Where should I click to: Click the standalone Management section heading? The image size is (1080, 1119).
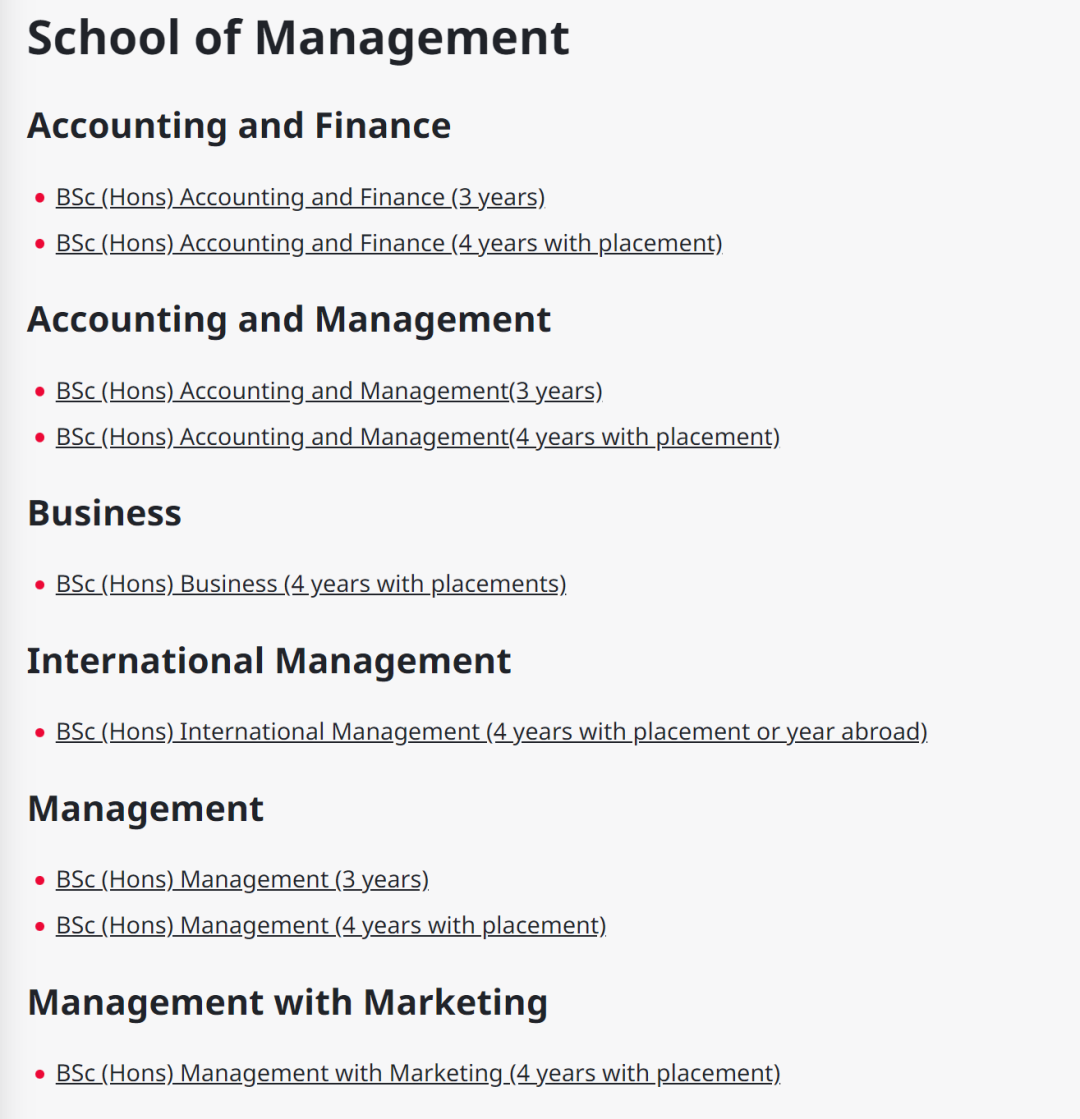pyautogui.click(x=146, y=809)
